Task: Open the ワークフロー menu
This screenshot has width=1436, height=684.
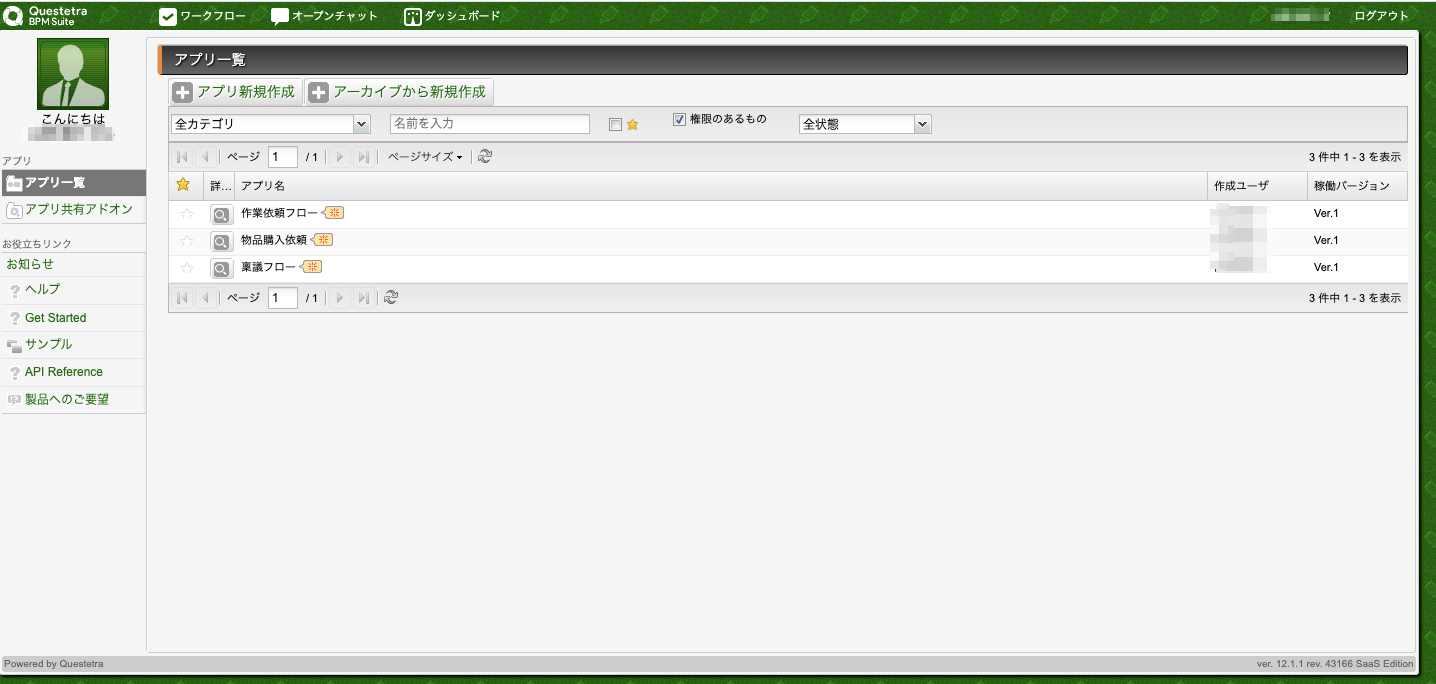Action: tap(203, 16)
